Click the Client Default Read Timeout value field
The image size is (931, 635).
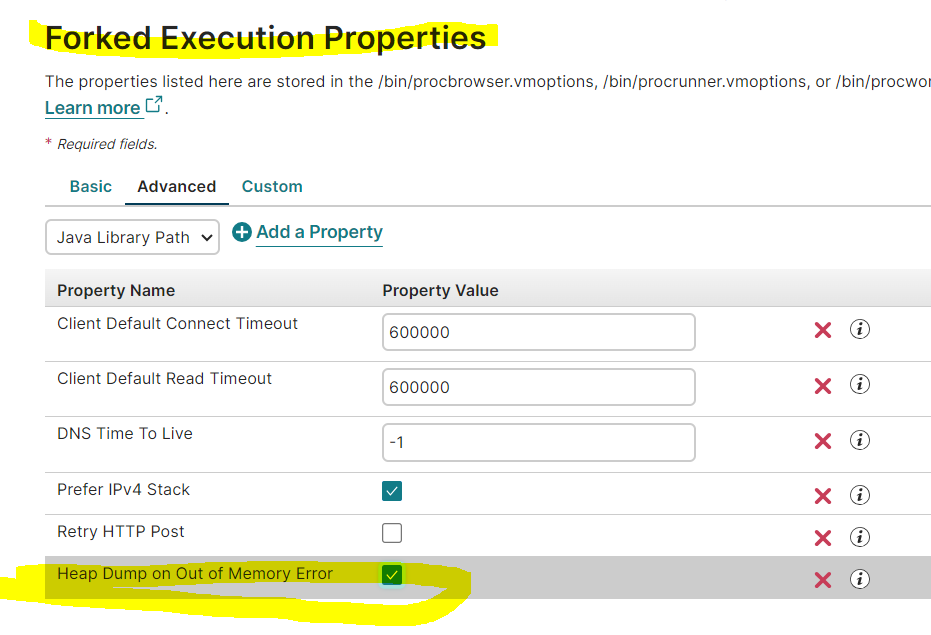[538, 387]
